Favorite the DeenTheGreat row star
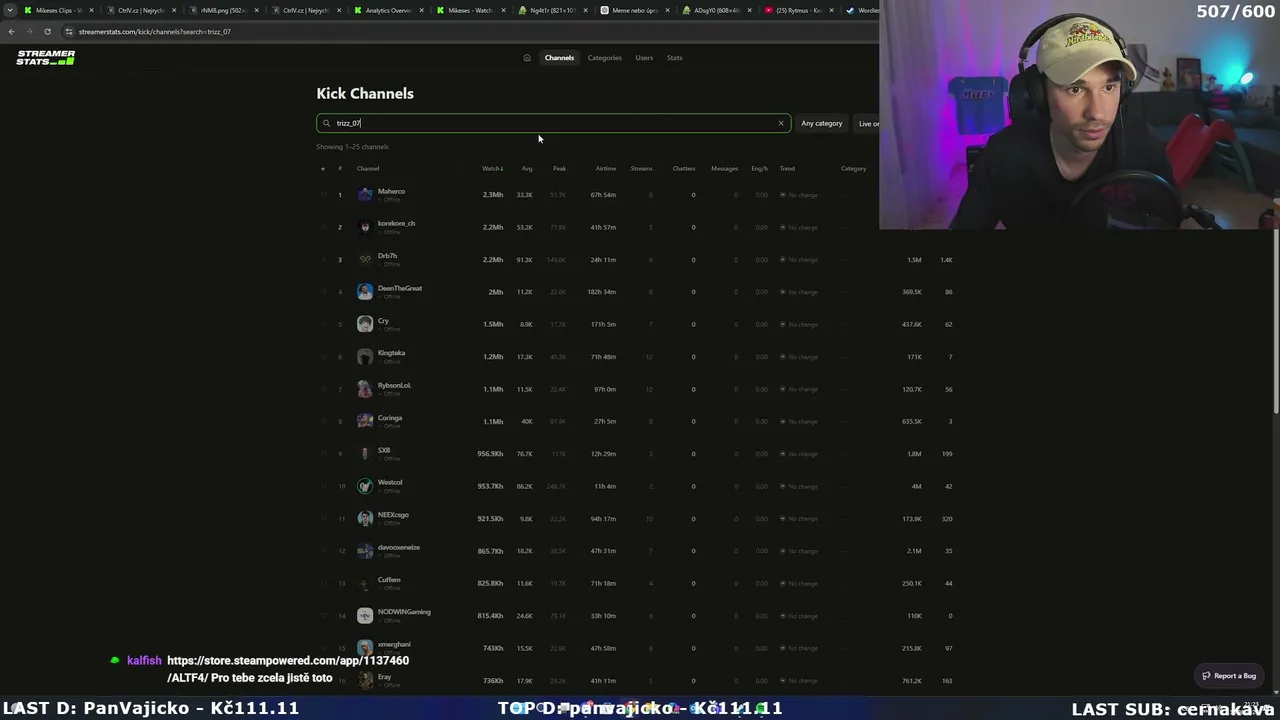This screenshot has height=720, width=1280. tap(323, 292)
